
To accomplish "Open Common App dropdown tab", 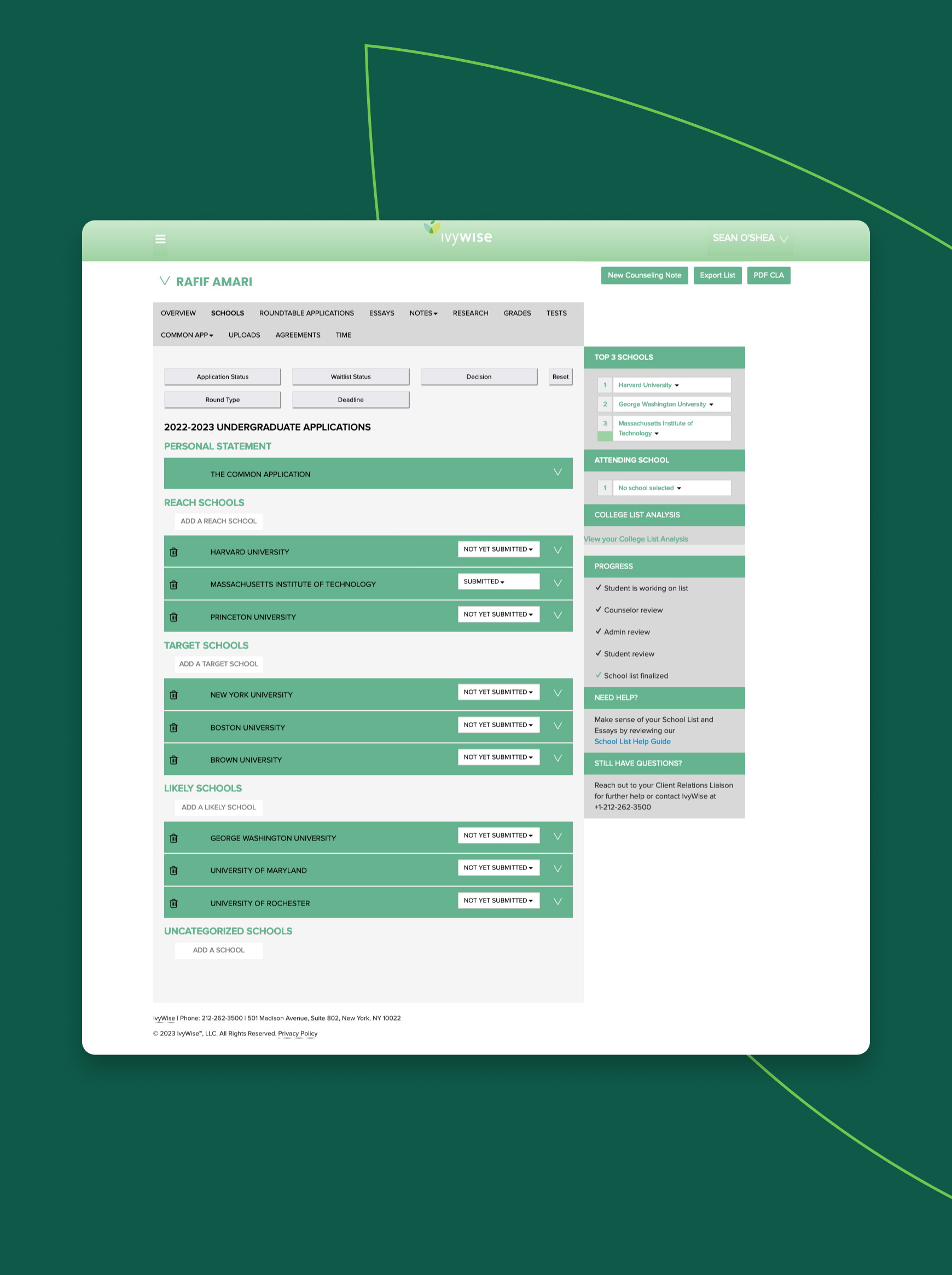I will pos(187,335).
